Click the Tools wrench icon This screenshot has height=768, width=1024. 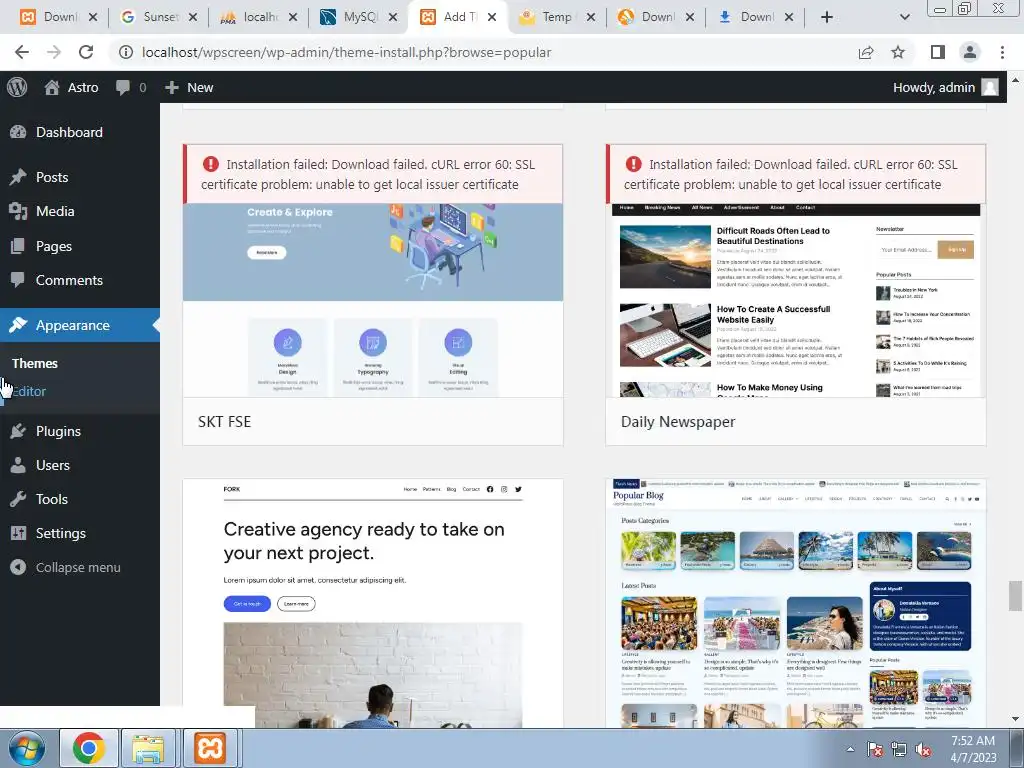(x=18, y=499)
